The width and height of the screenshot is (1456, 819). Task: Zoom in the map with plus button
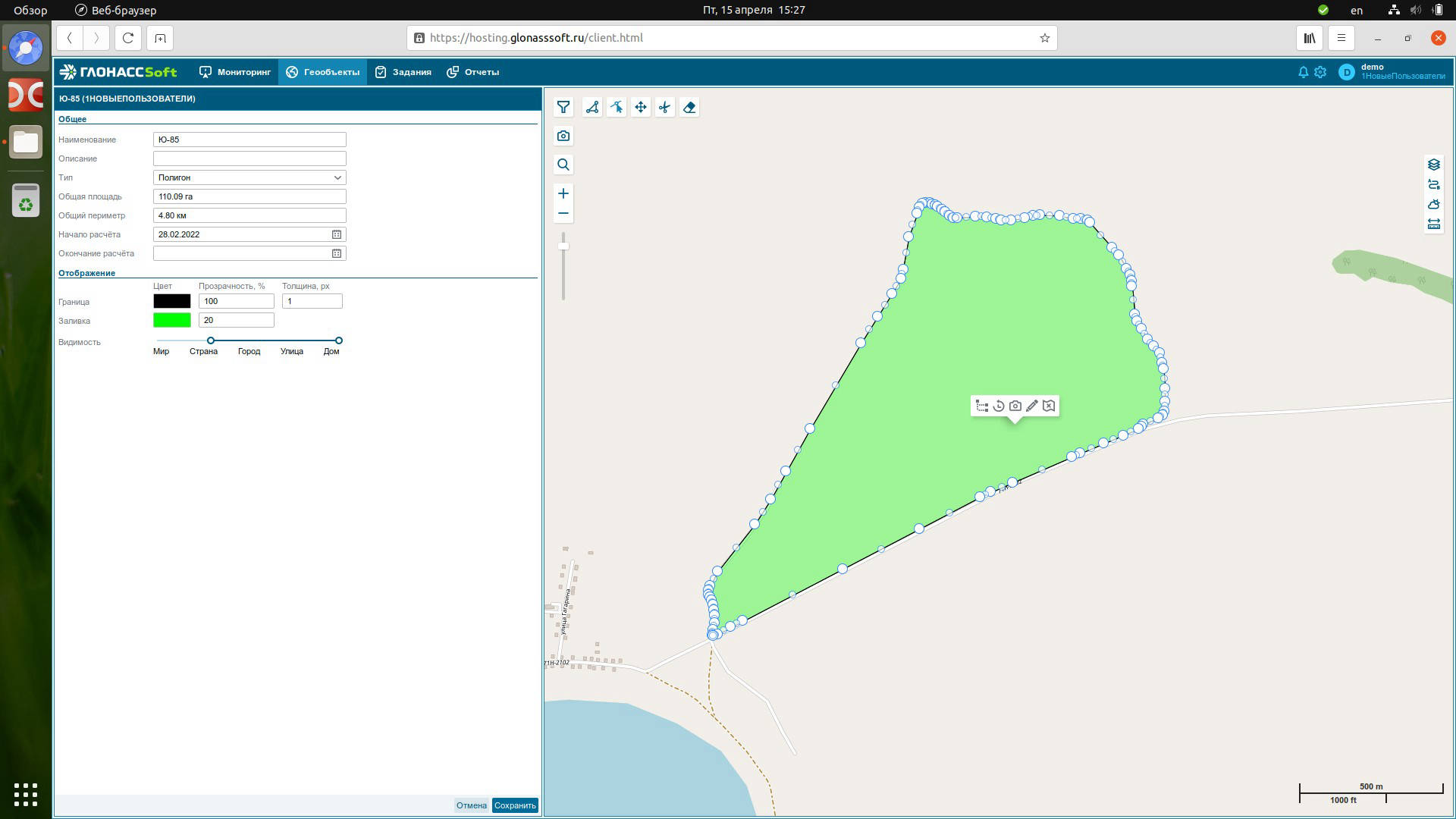click(x=563, y=193)
